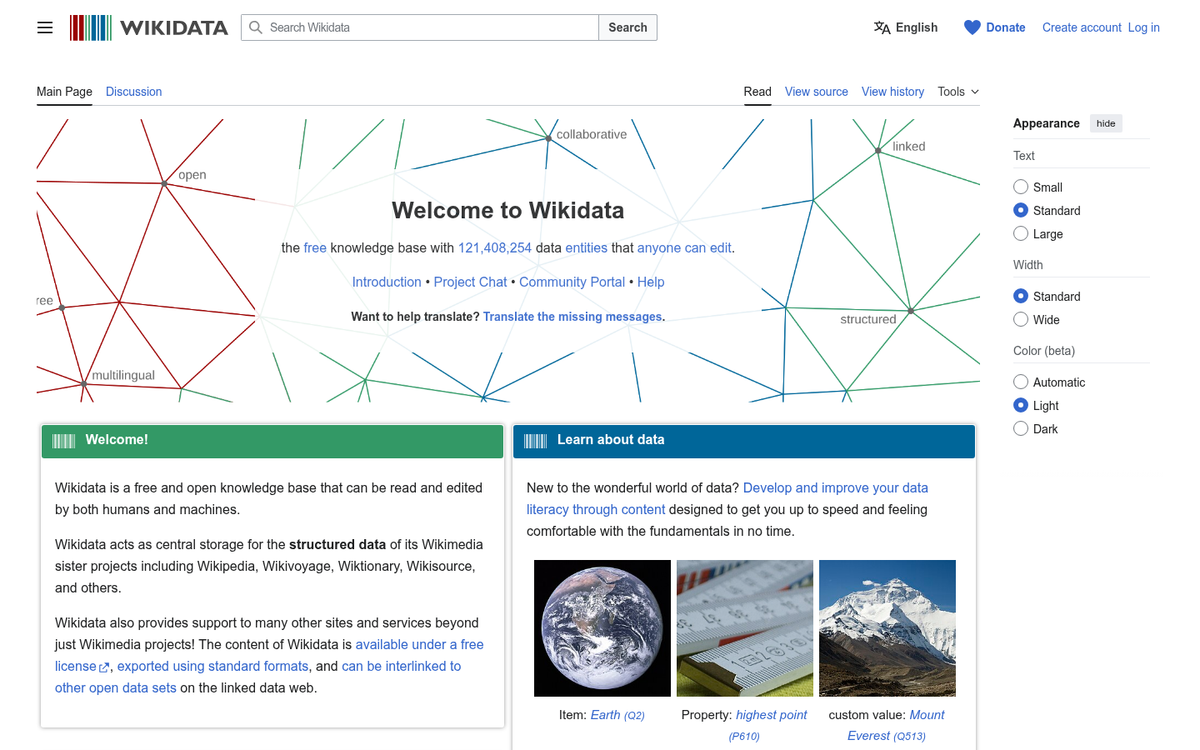Select Large text size

(1020, 233)
